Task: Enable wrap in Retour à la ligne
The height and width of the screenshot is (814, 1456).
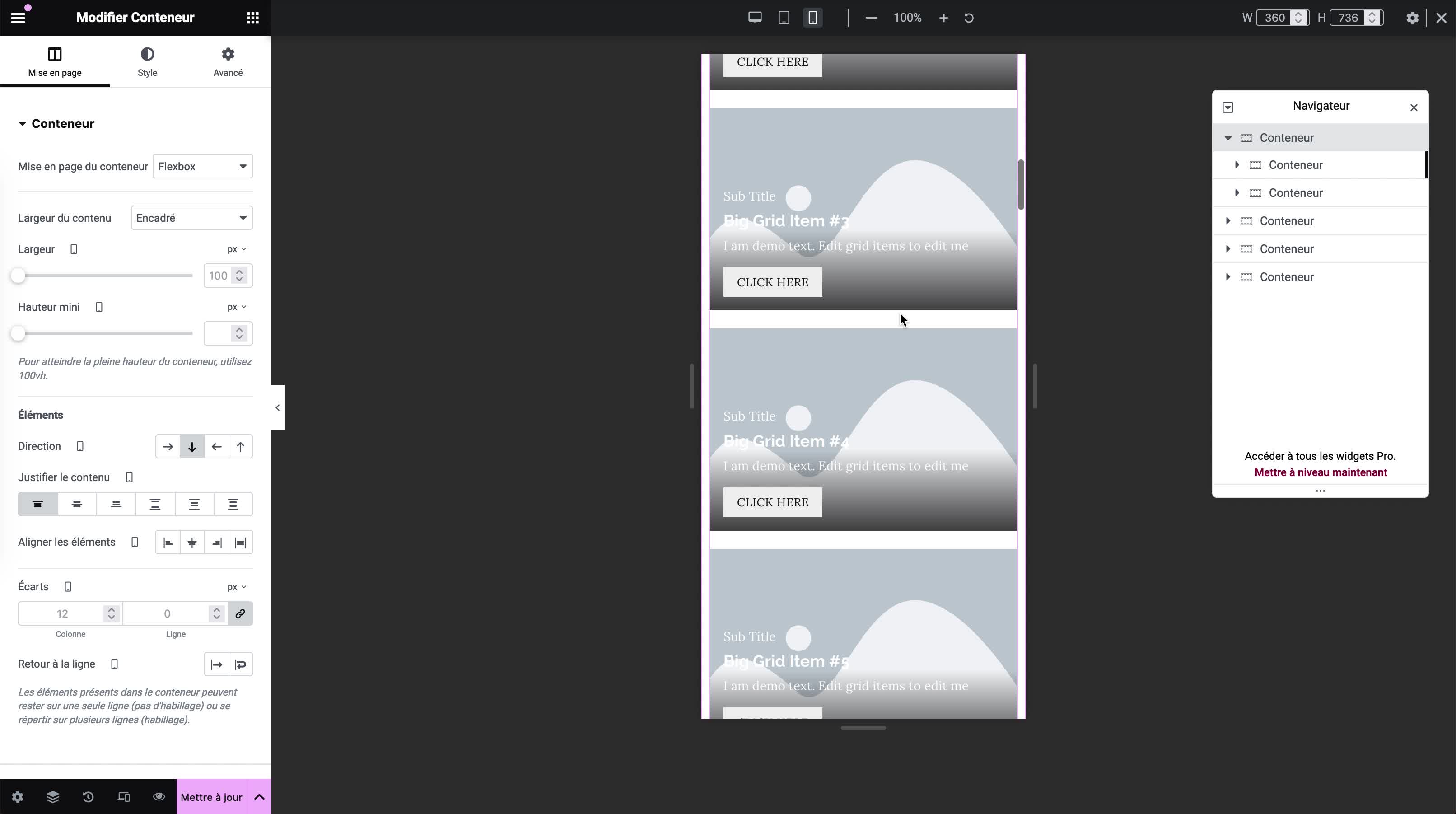Action: [x=241, y=665]
